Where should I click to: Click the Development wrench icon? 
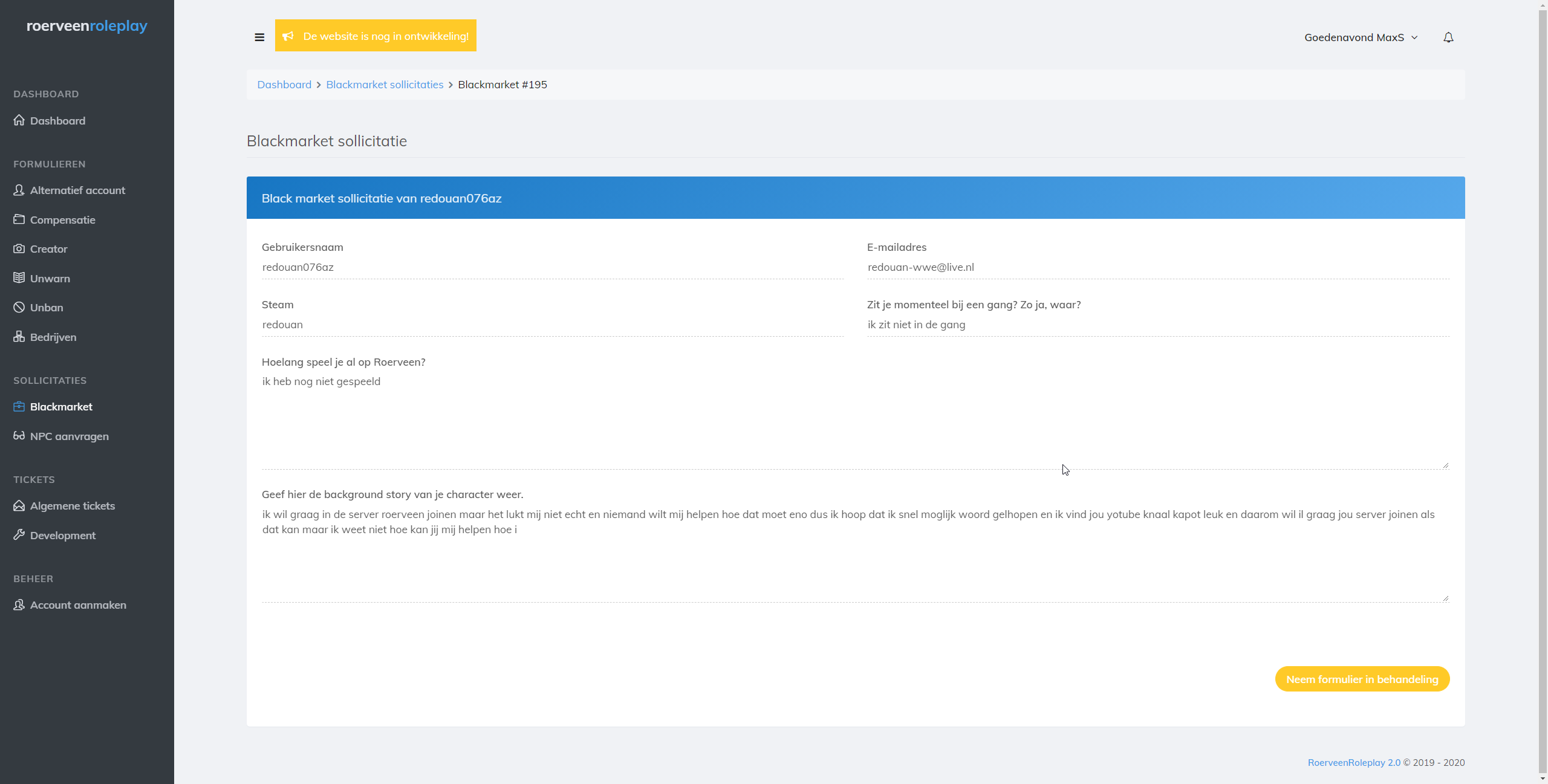19,535
